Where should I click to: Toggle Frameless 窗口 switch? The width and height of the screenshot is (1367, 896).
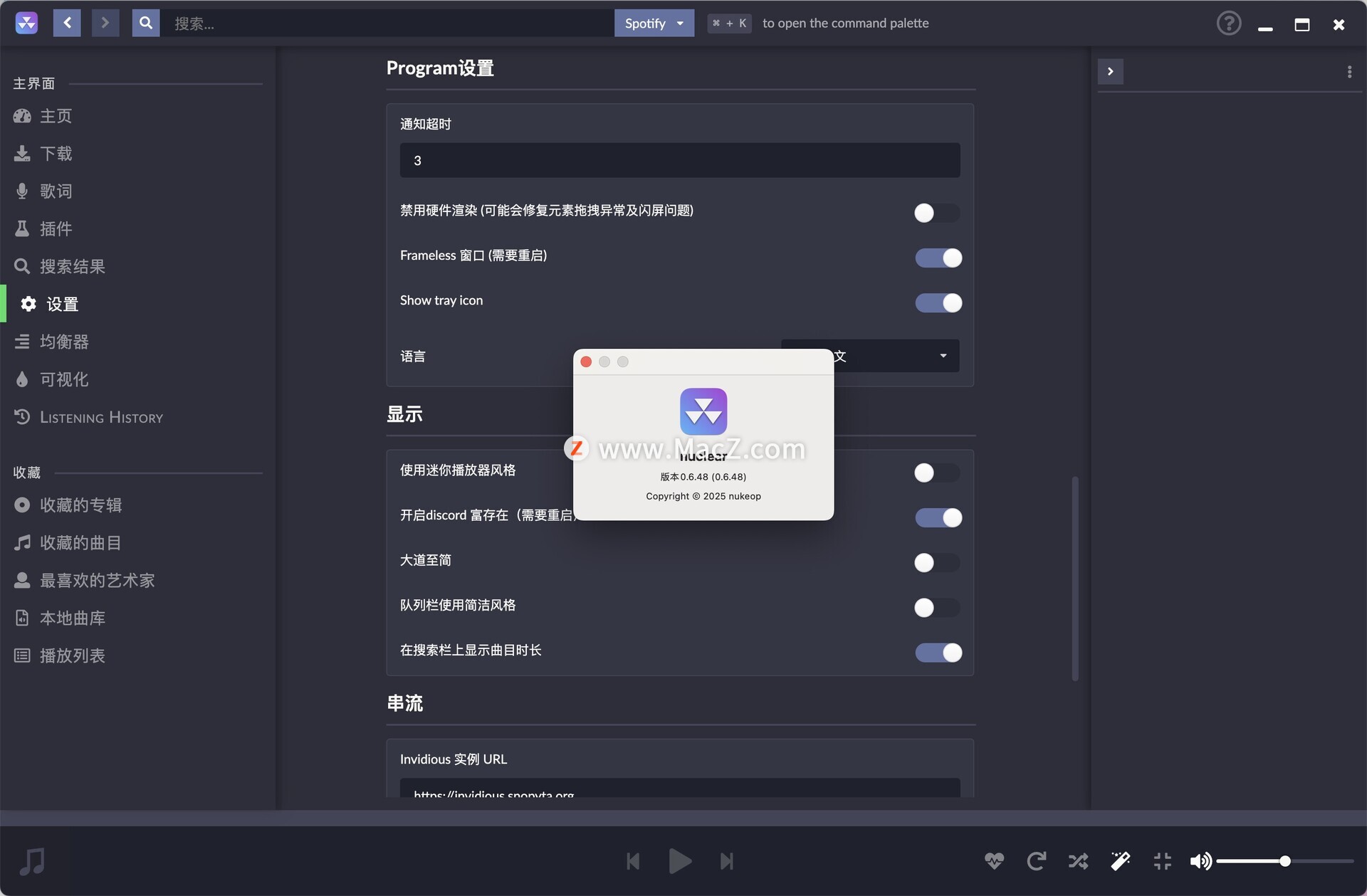tap(937, 258)
